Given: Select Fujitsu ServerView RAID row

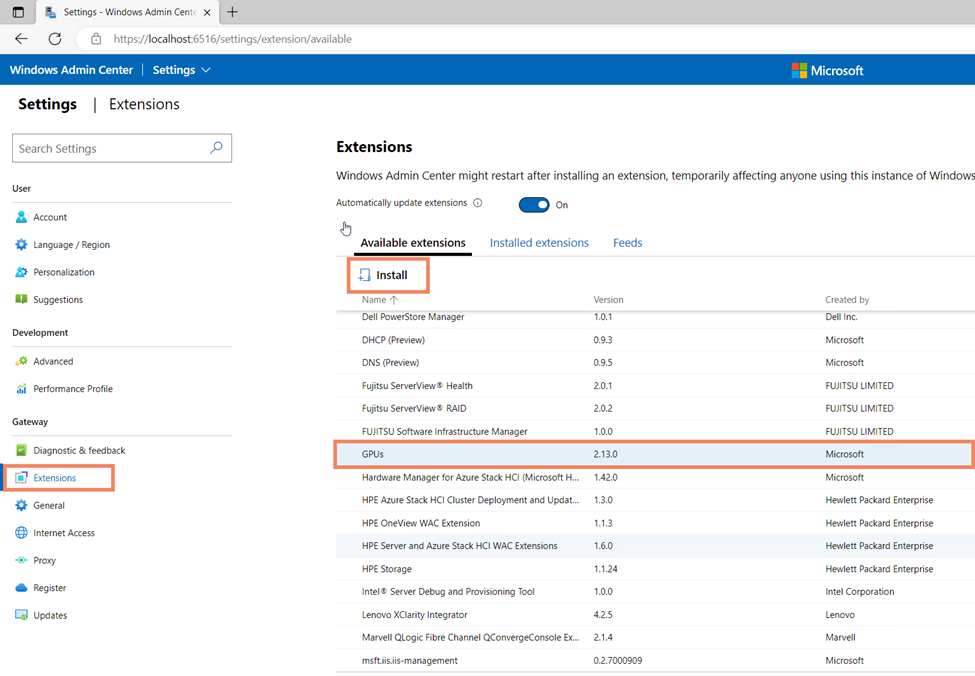Looking at the screenshot, I should [x=655, y=409].
